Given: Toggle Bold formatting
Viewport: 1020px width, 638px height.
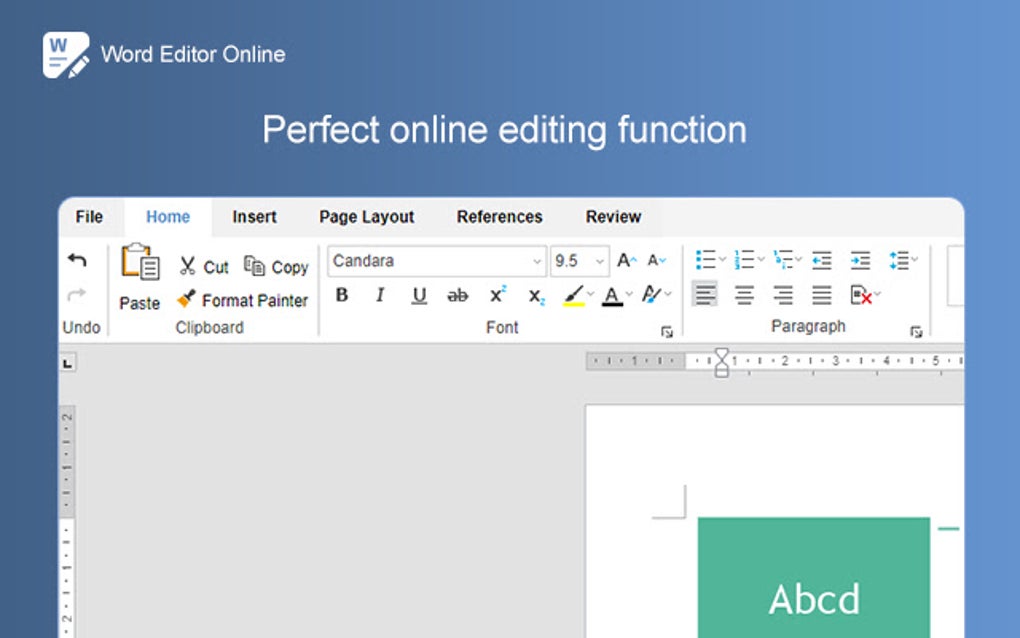Looking at the screenshot, I should coord(342,295).
